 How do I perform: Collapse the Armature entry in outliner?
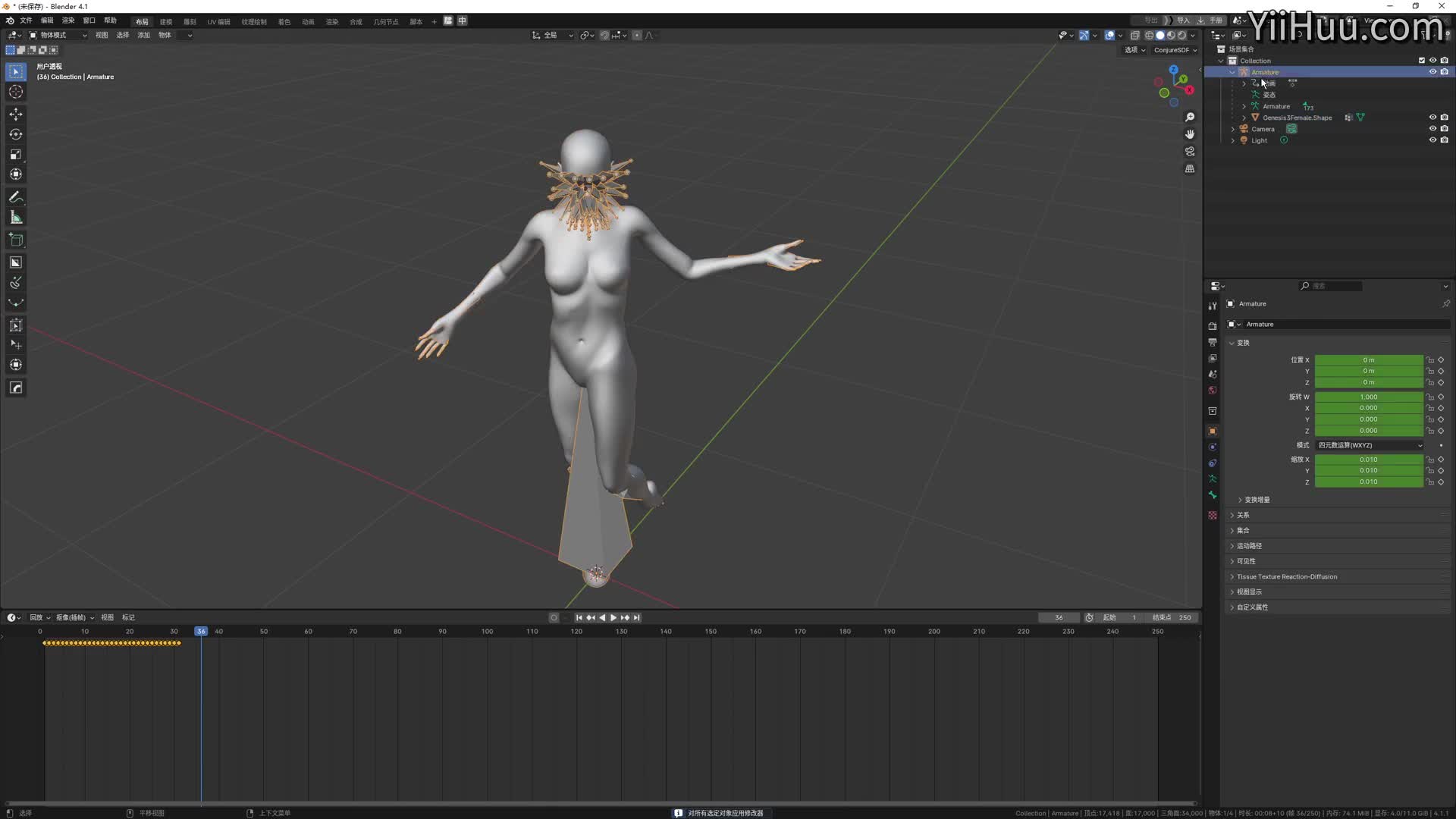[1232, 71]
